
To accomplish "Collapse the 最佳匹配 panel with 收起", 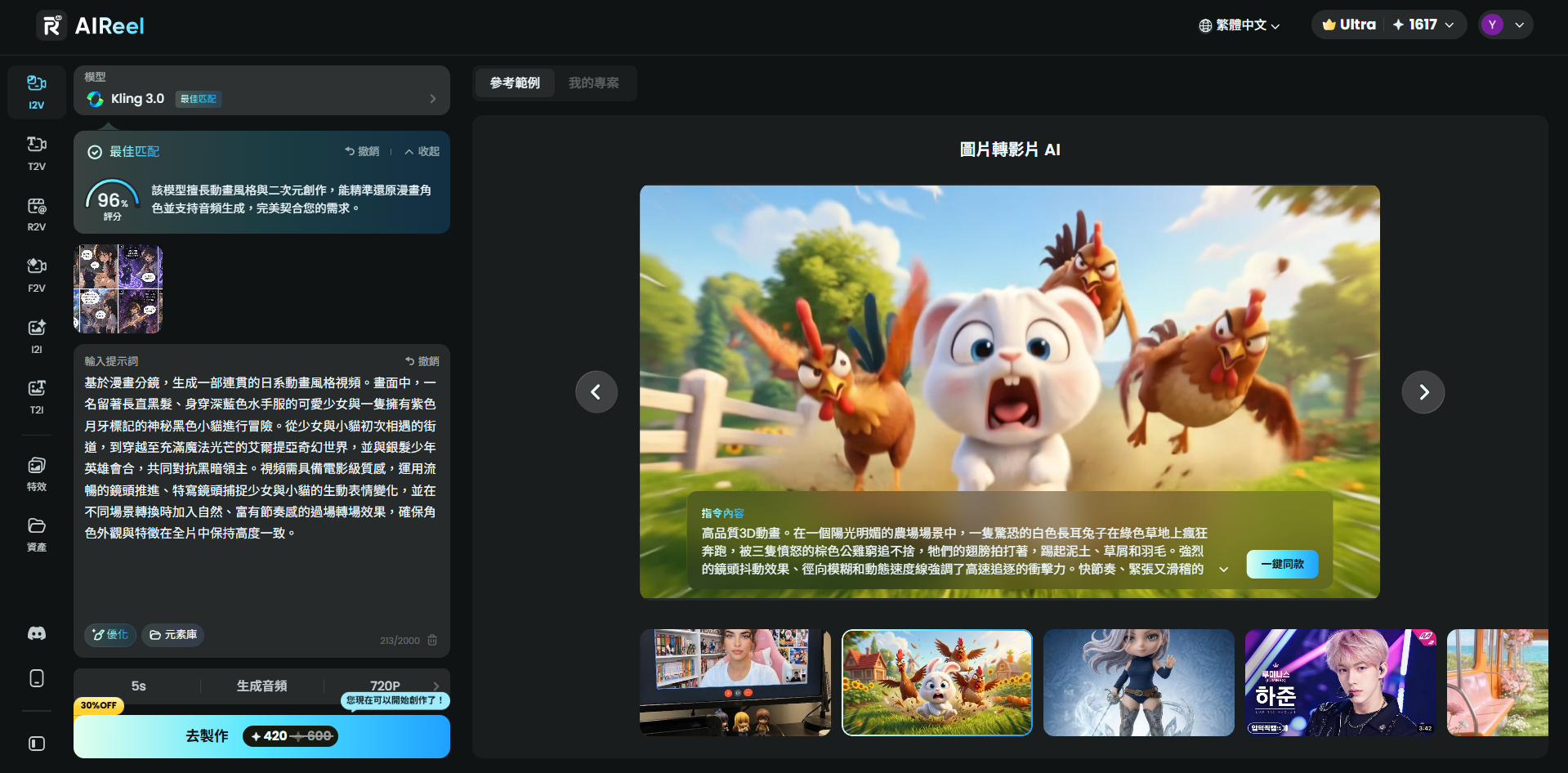I will click(422, 151).
